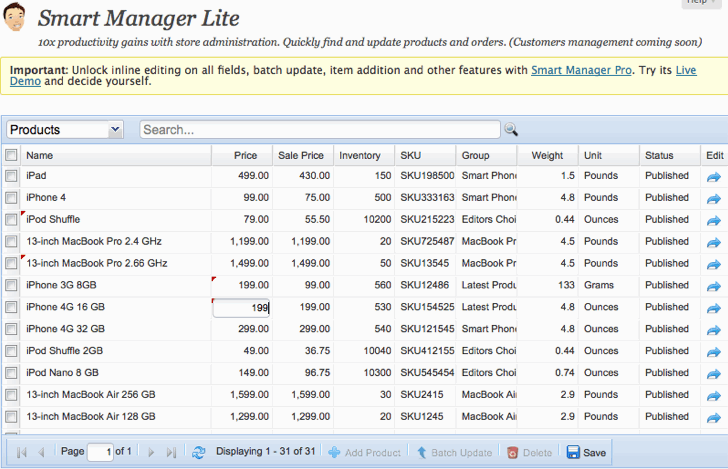This screenshot has width=728, height=469.
Task: Check the iPhone 4 row checkbox
Action: click(11, 198)
